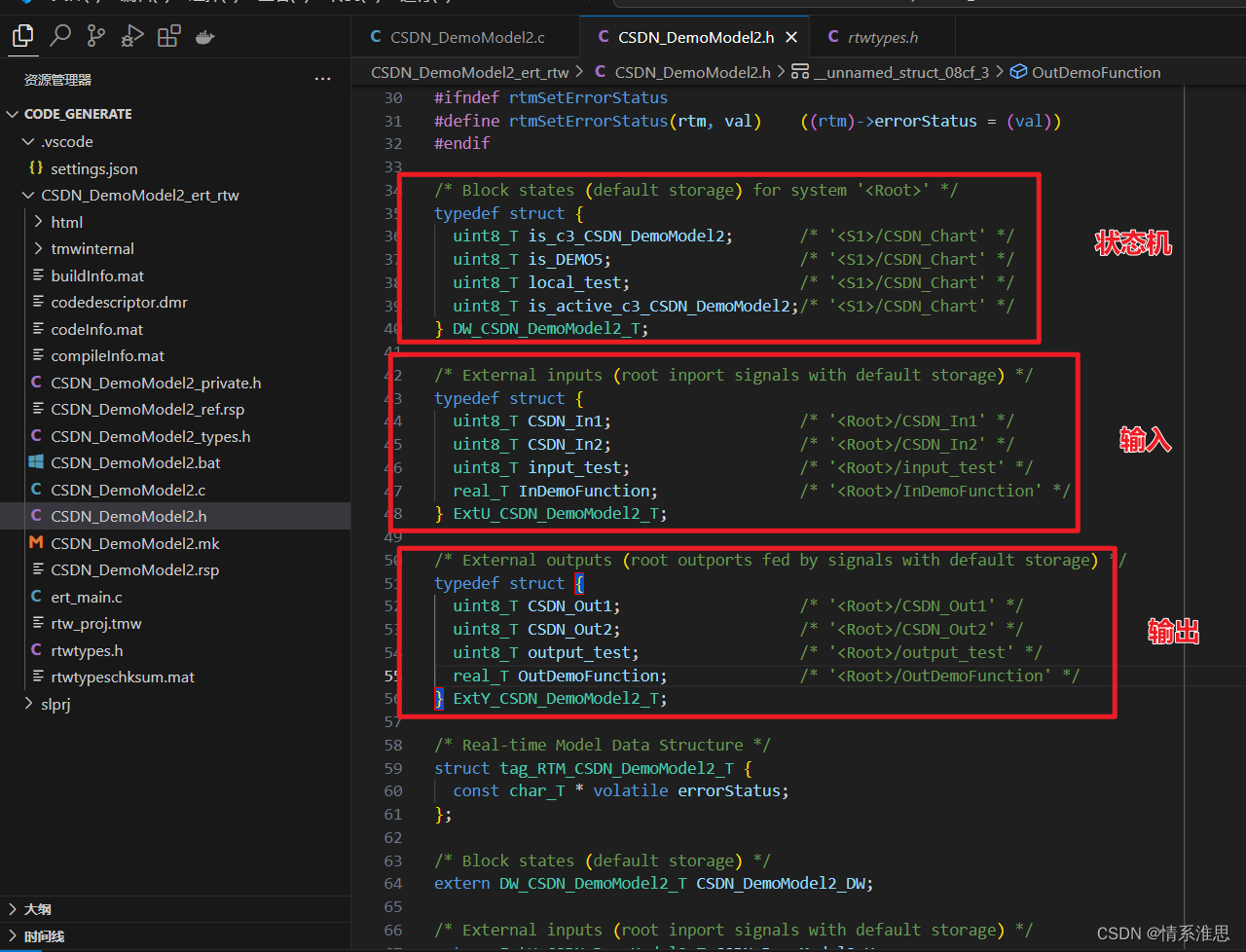Click 'tag_RTM_CSDN_DemoModel2_T' struct name
1246x952 pixels.
point(617,768)
